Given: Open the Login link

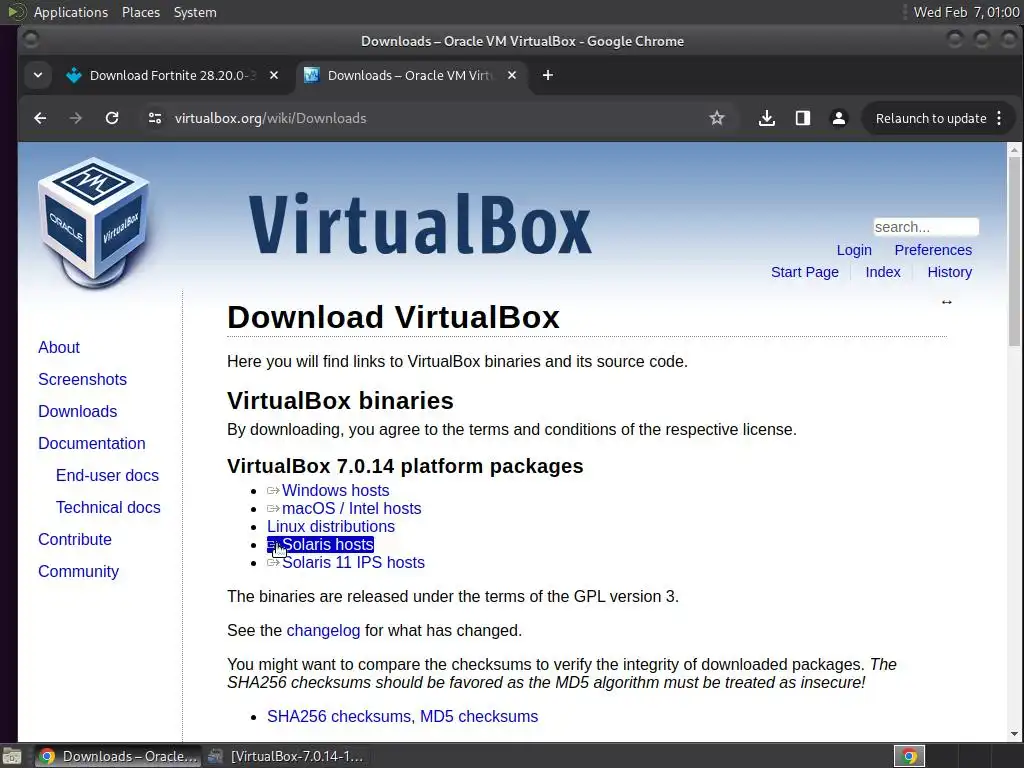Looking at the screenshot, I should pyautogui.click(x=854, y=250).
